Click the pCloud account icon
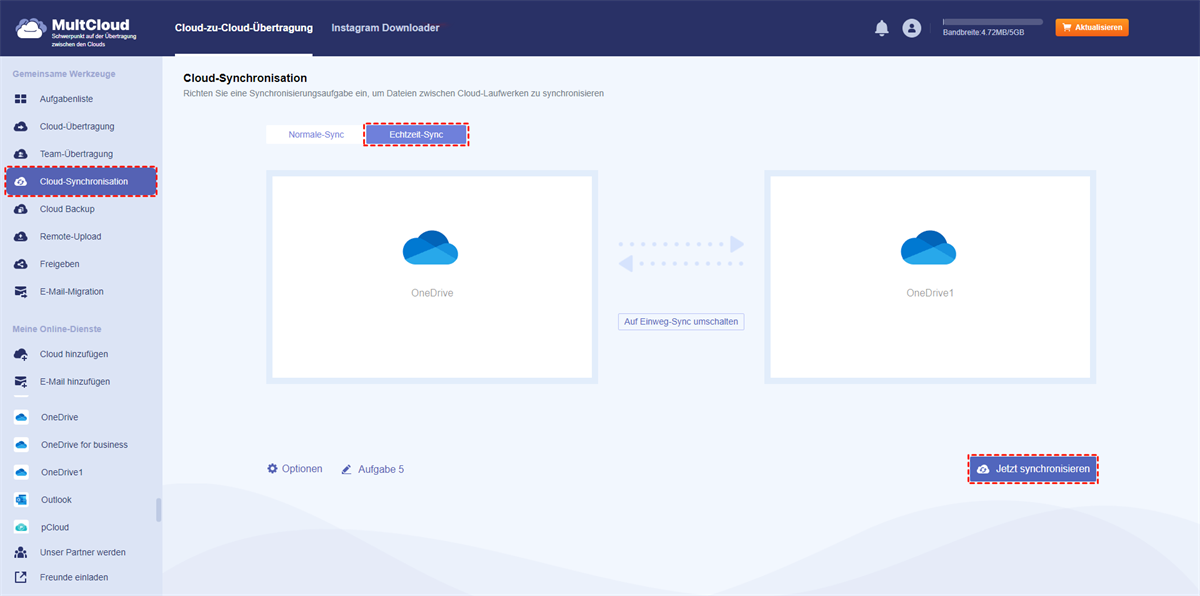 point(21,527)
